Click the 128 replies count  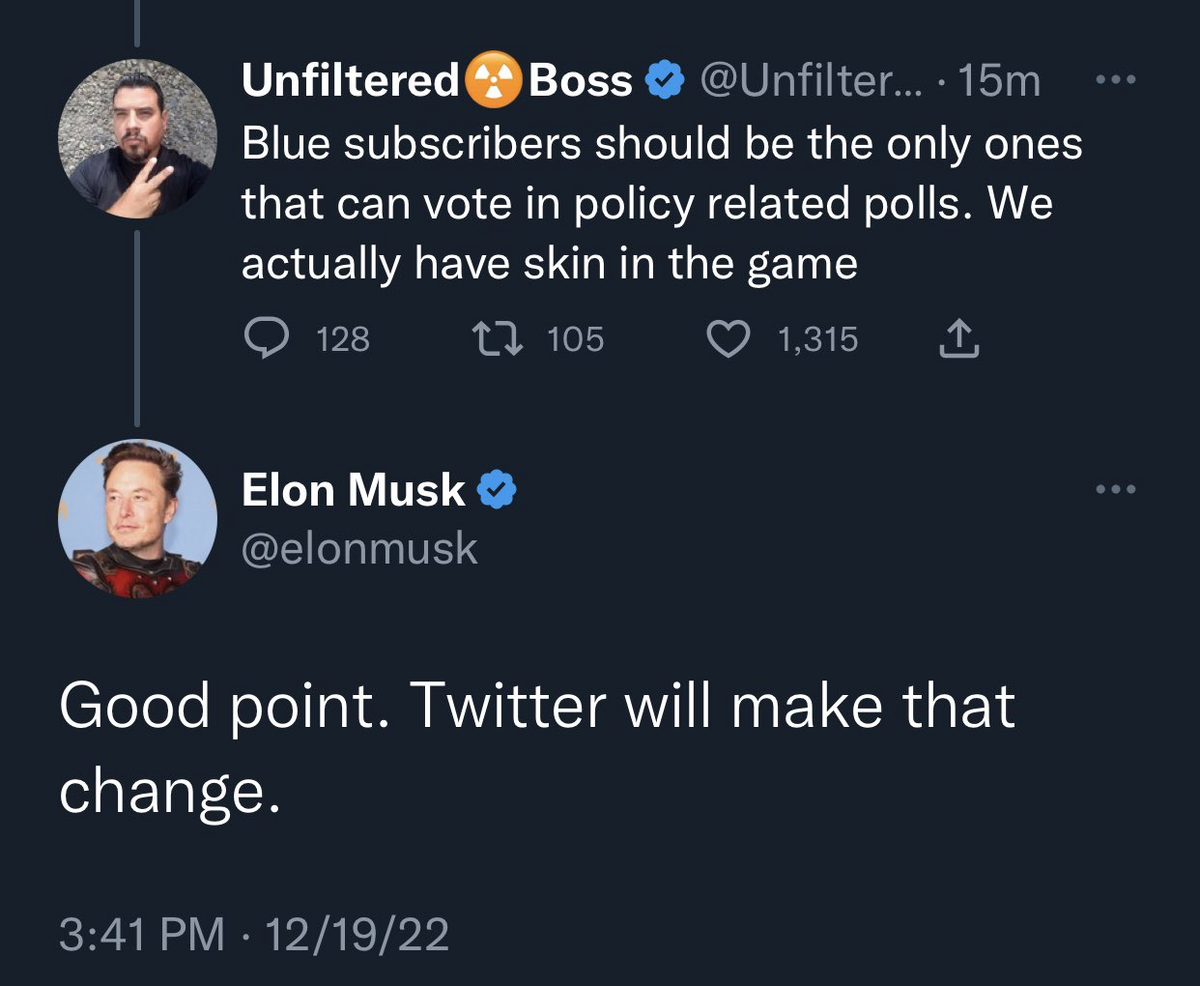click(343, 341)
